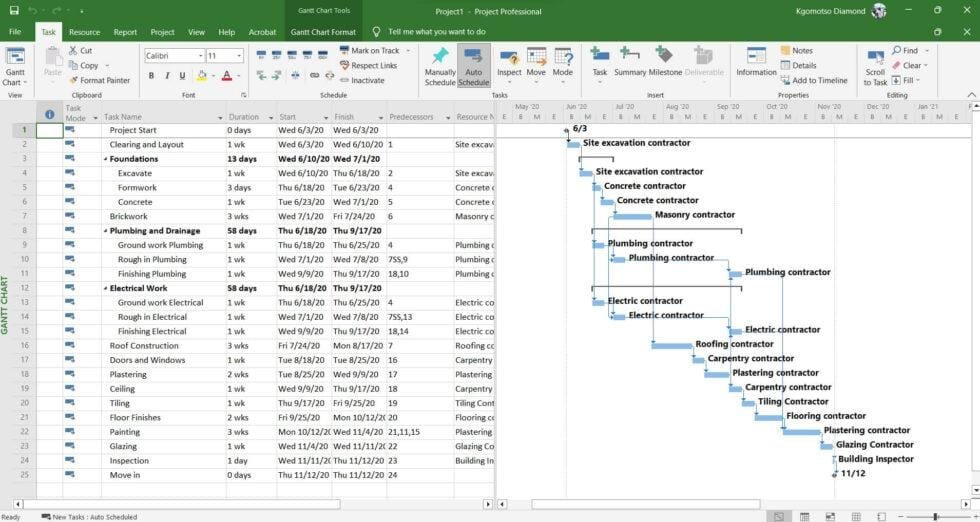
Task: Open task Notes
Action: point(797,51)
